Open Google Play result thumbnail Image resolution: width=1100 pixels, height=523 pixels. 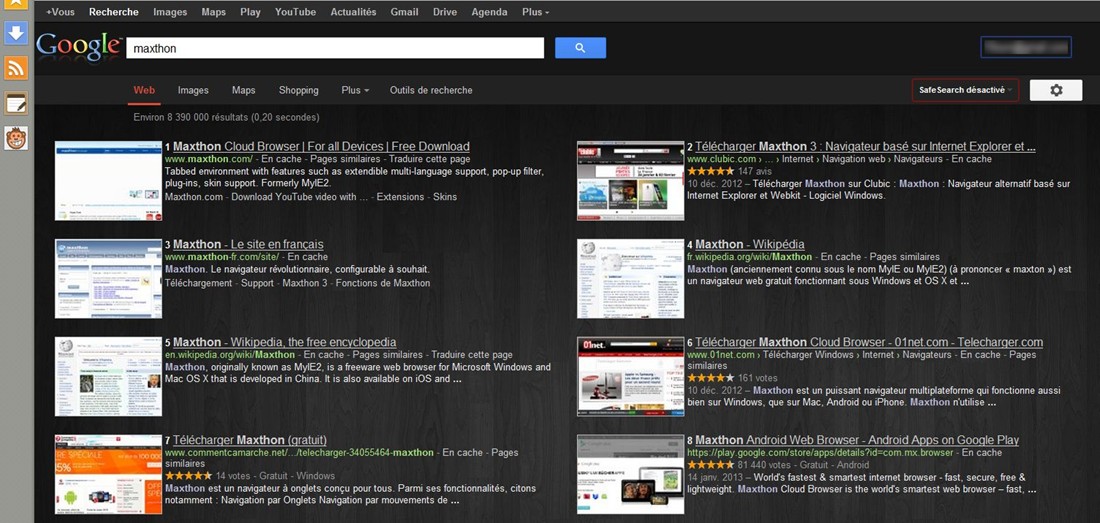click(630, 475)
